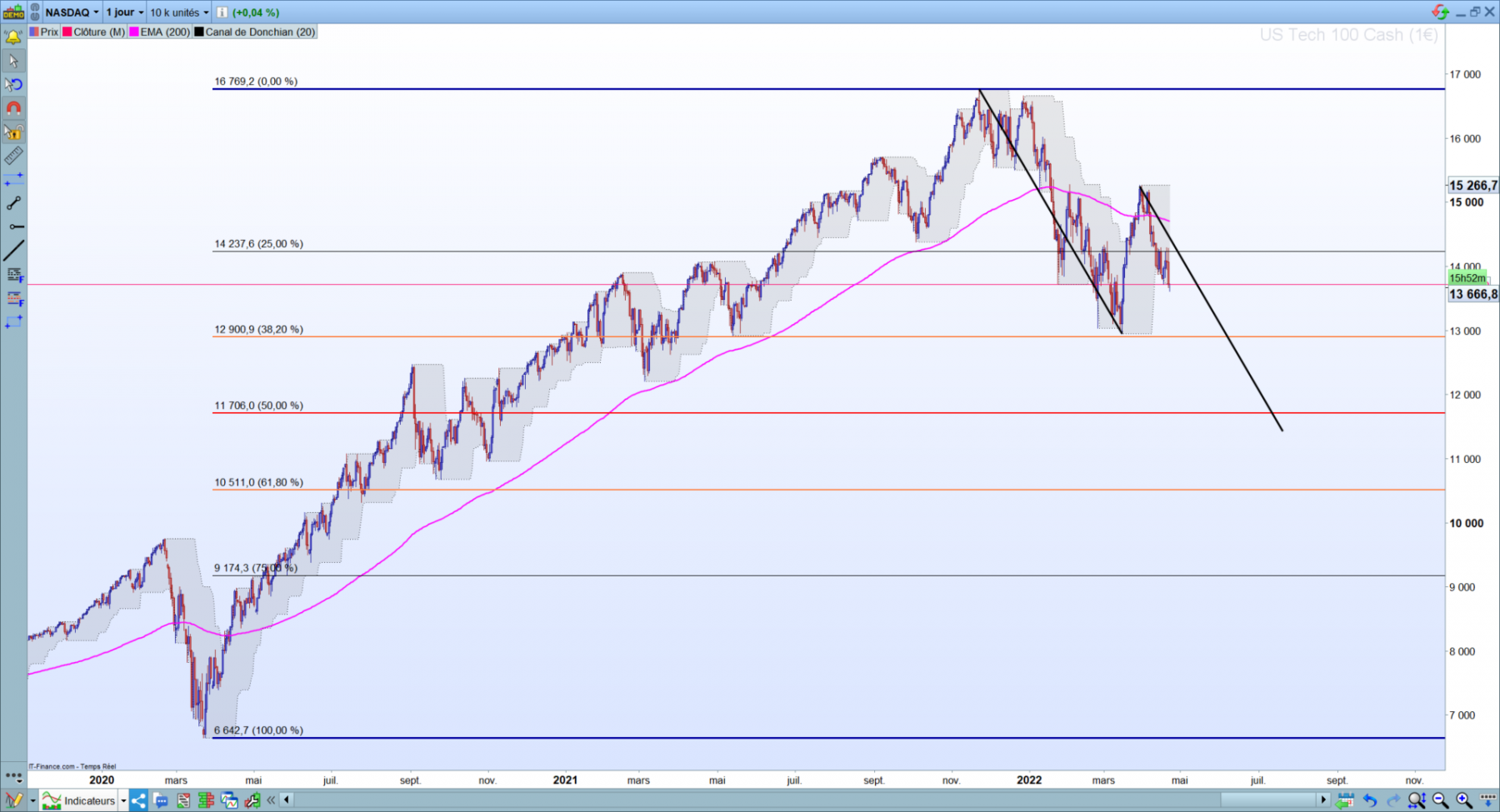Viewport: 1500px width, 812px height.
Task: Select the Fibonacci retracement tool
Action: click(x=14, y=275)
